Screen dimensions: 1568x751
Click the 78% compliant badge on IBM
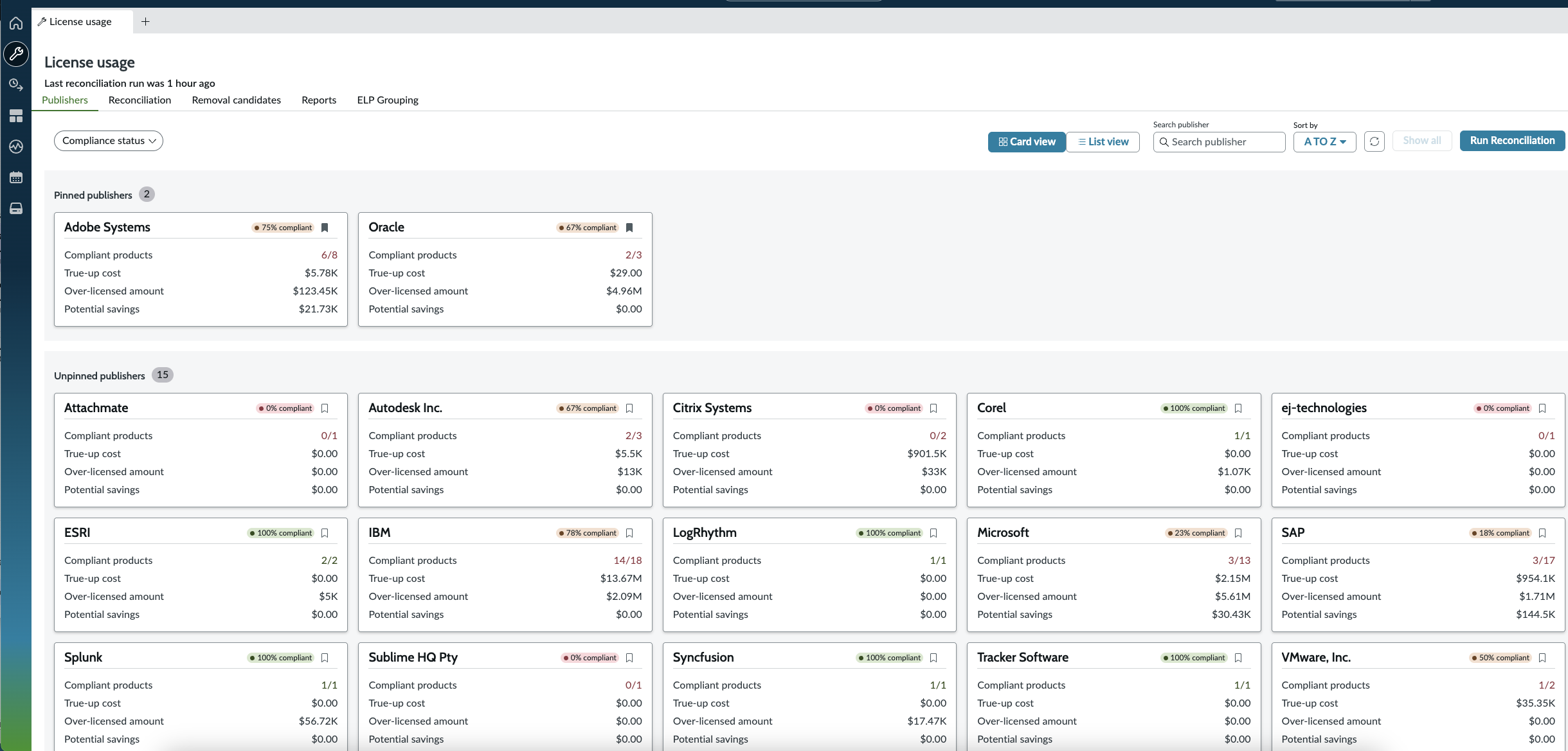588,533
